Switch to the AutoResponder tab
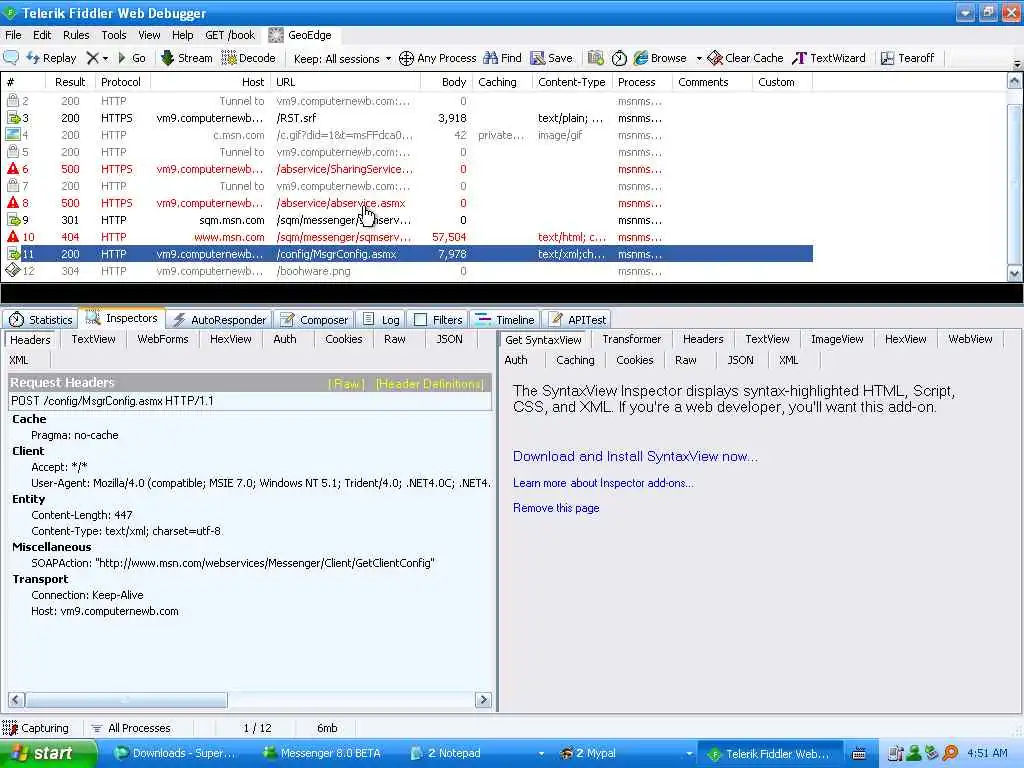Image resolution: width=1024 pixels, height=768 pixels. coord(220,319)
